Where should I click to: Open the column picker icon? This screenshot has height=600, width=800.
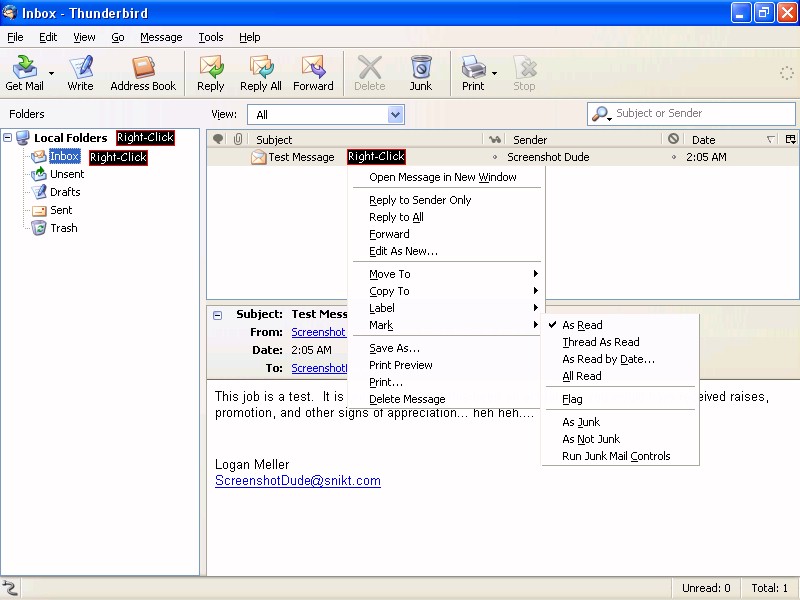(x=791, y=139)
